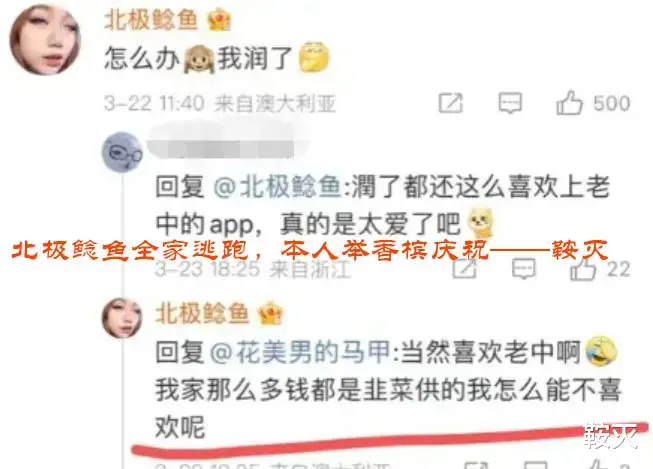Like the top comment with 500 likes
The width and height of the screenshot is (653, 469).
pos(569,102)
